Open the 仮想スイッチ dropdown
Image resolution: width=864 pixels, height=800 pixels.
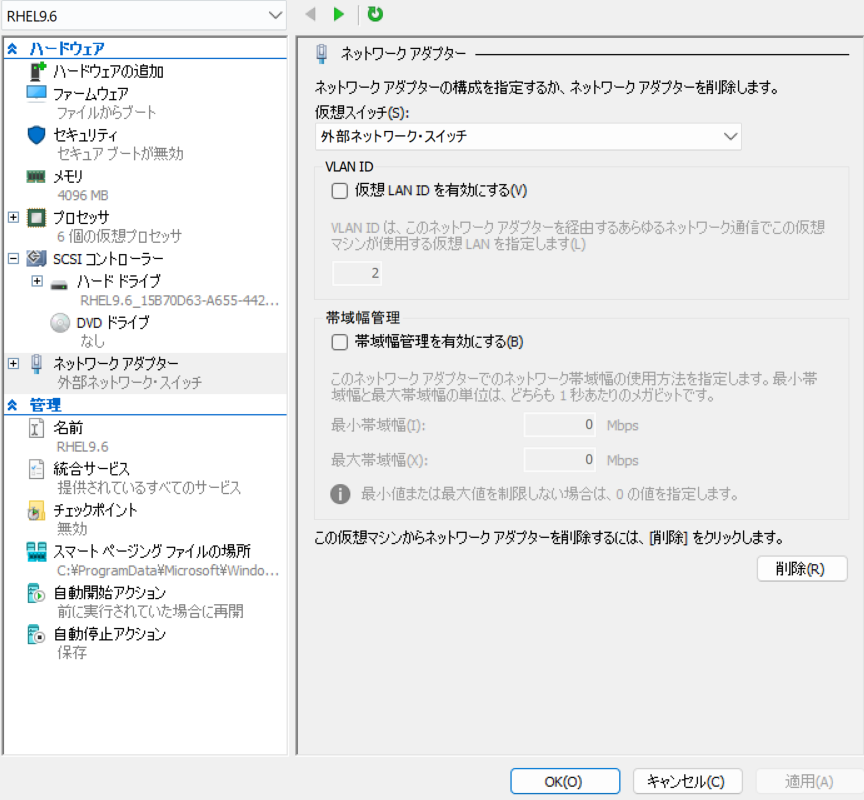click(528, 136)
